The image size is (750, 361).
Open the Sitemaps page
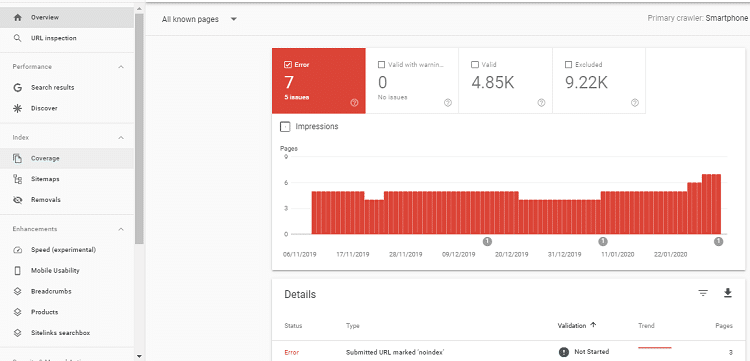coord(67,179)
